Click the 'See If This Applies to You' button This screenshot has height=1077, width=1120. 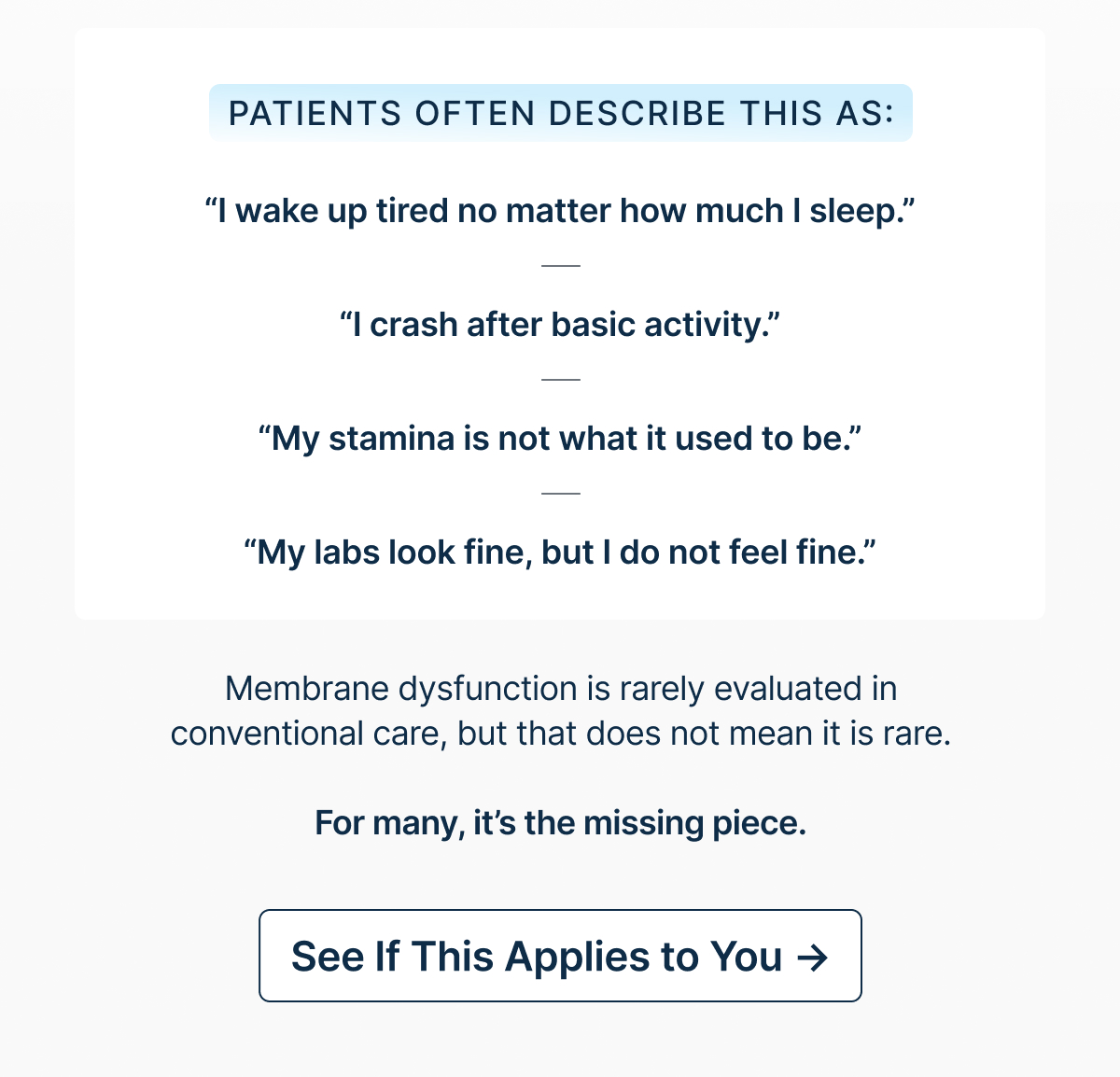tap(560, 957)
